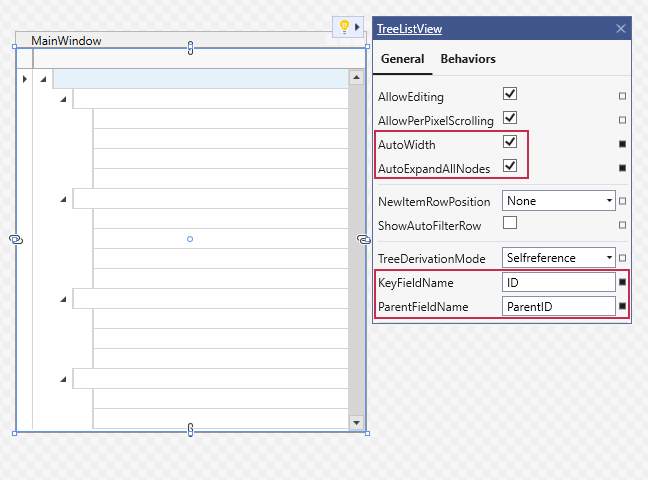Click the right margin chain link icon
This screenshot has height=480, width=648.
(x=364, y=239)
